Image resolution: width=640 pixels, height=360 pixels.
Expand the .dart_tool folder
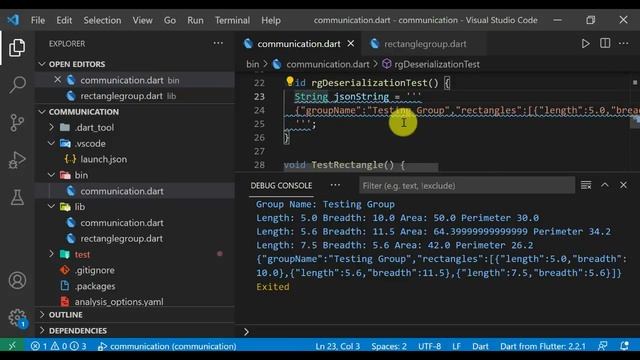(x=51, y=127)
